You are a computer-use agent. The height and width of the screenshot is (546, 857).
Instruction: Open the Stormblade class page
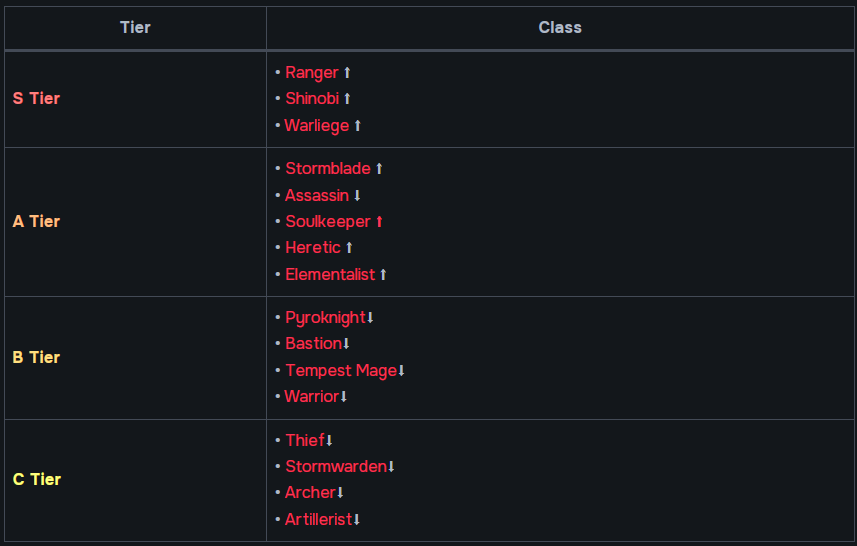(328, 168)
